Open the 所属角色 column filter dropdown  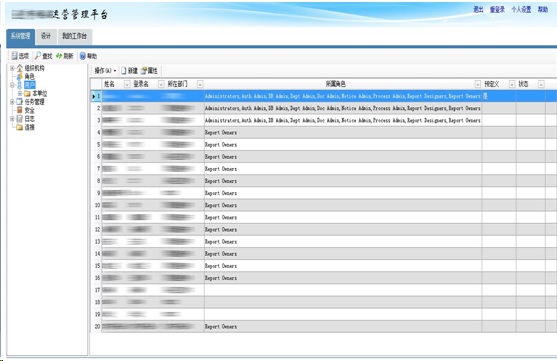point(477,84)
